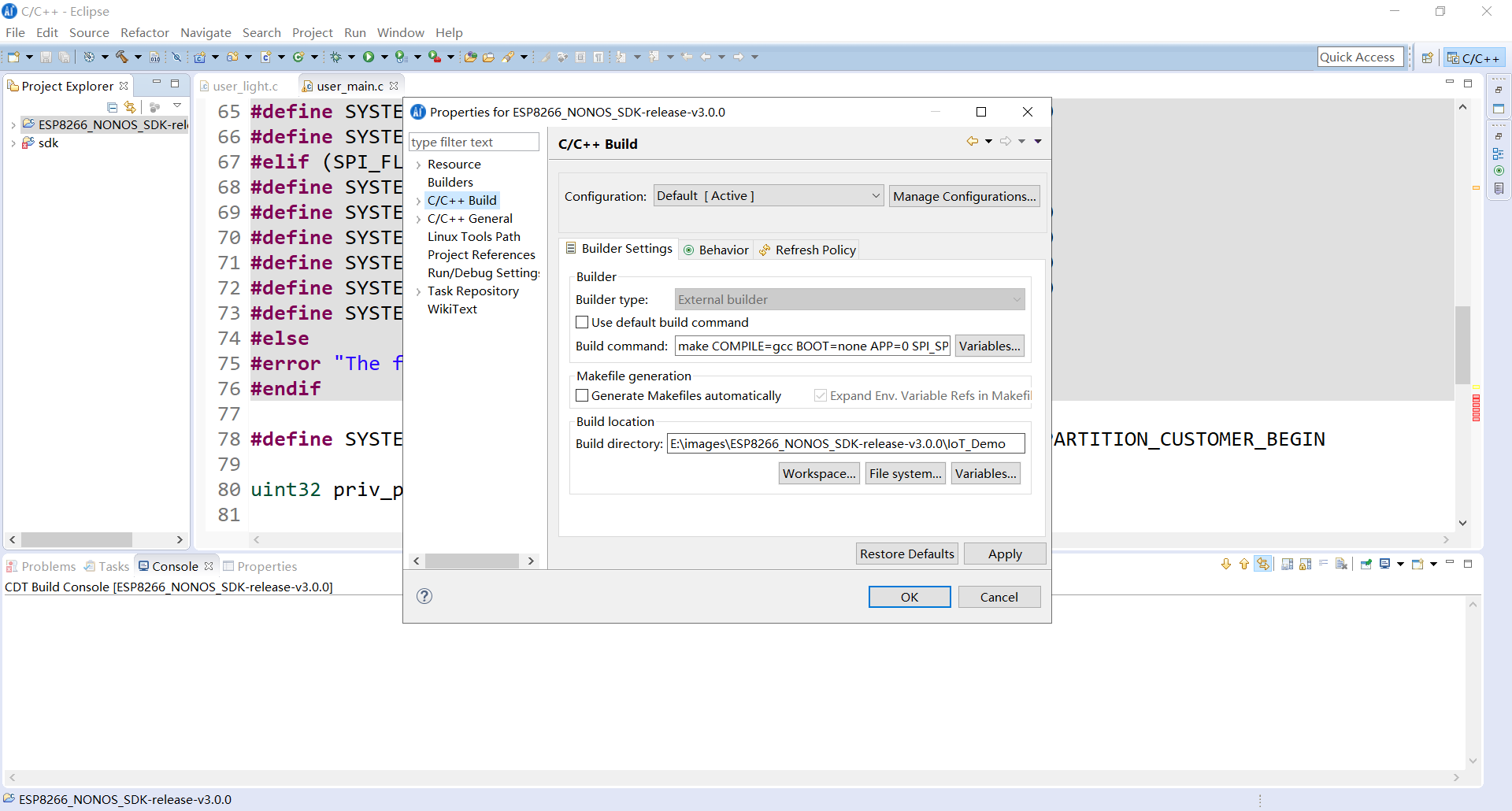The height and width of the screenshot is (811, 1512).
Task: Click the New C/C++ Project toolbar icon
Action: [x=200, y=57]
